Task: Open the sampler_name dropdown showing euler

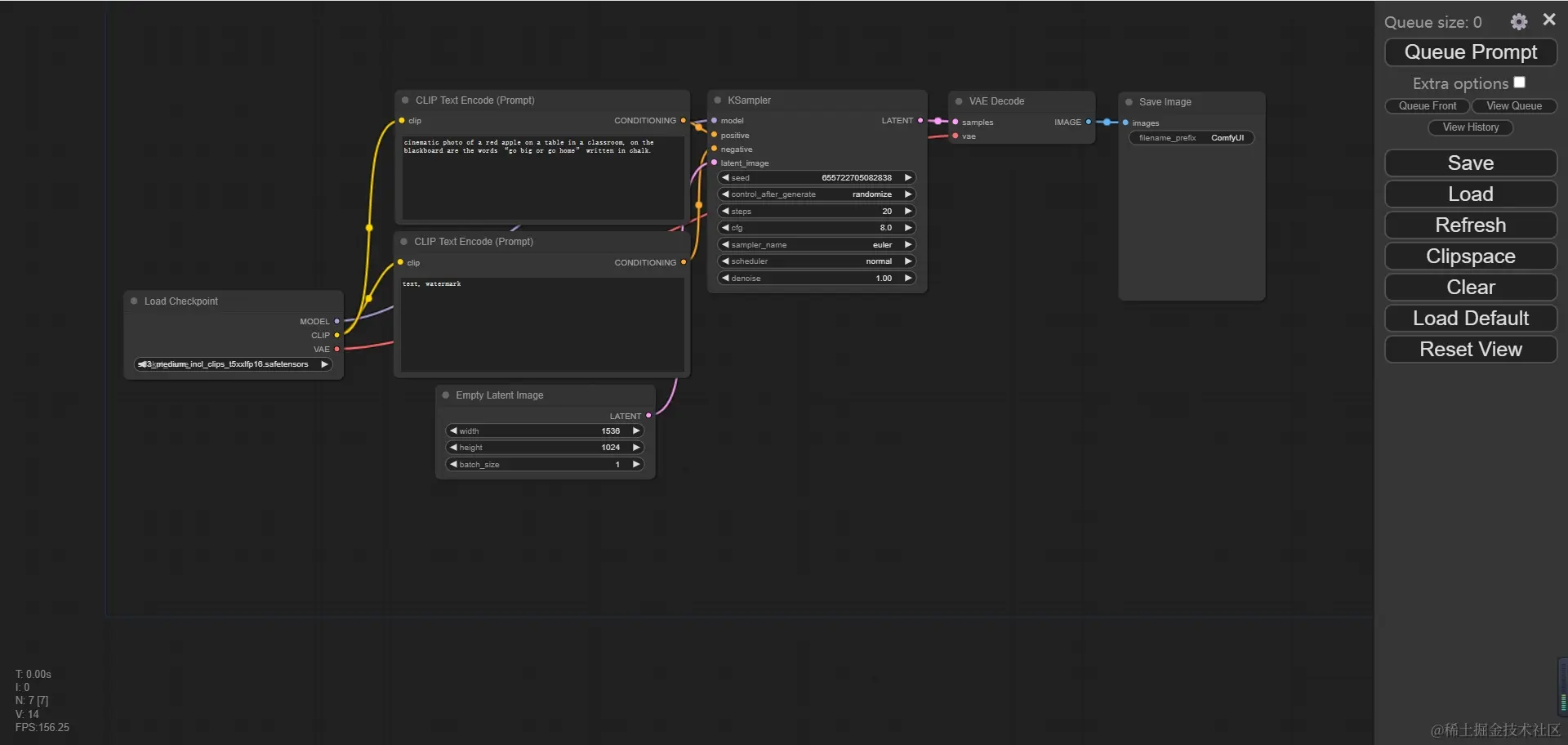Action: click(x=817, y=245)
